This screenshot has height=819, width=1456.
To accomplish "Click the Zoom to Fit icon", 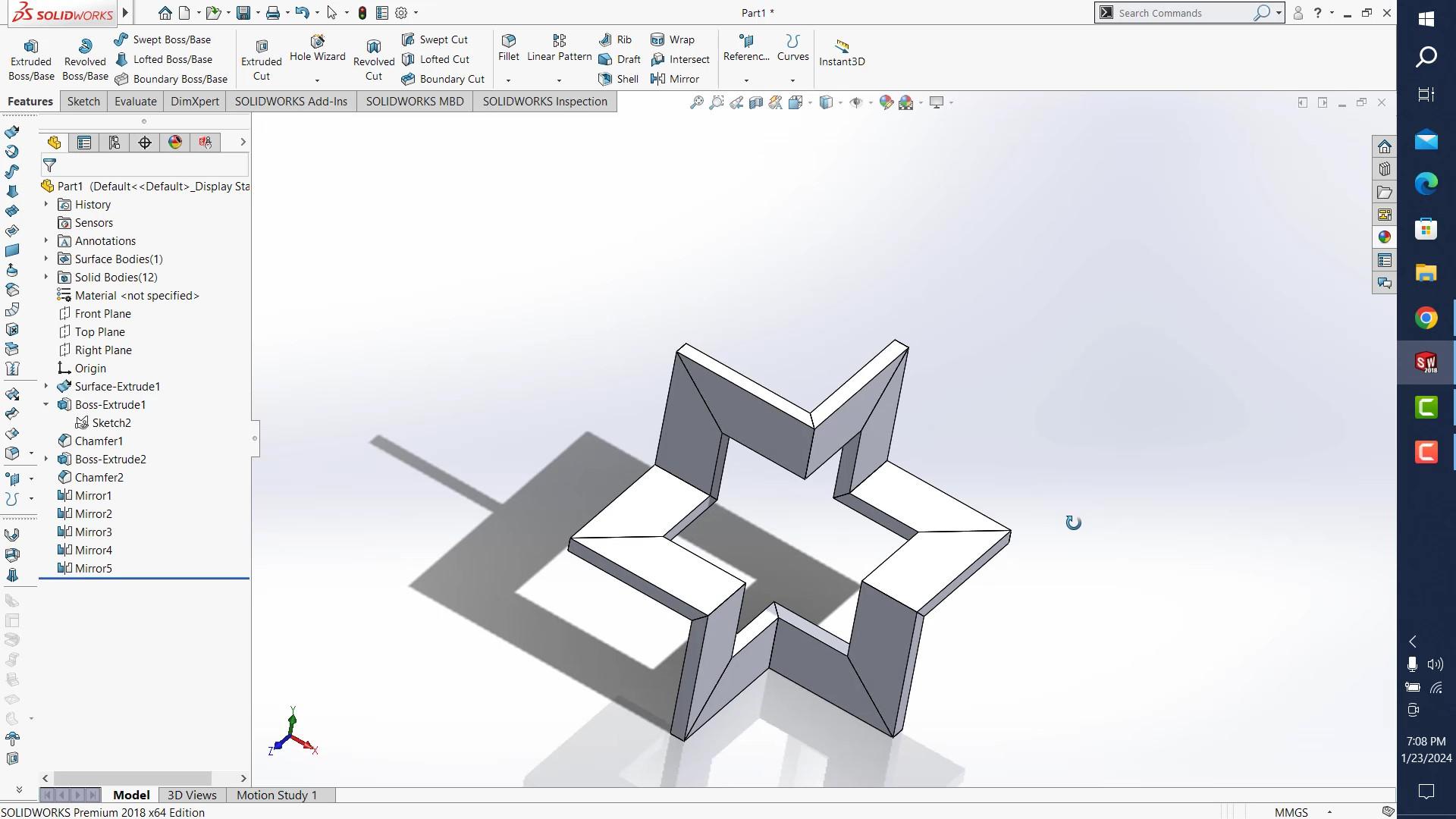I will (696, 102).
